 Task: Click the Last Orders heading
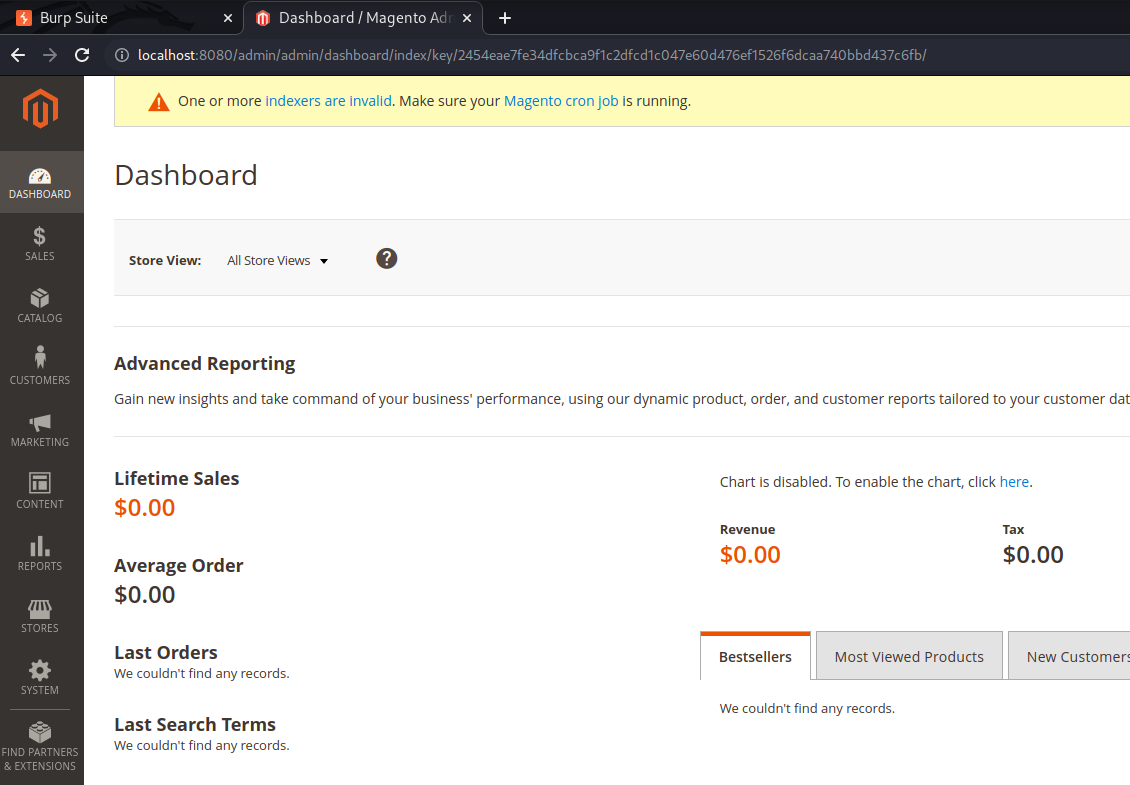[x=166, y=652]
